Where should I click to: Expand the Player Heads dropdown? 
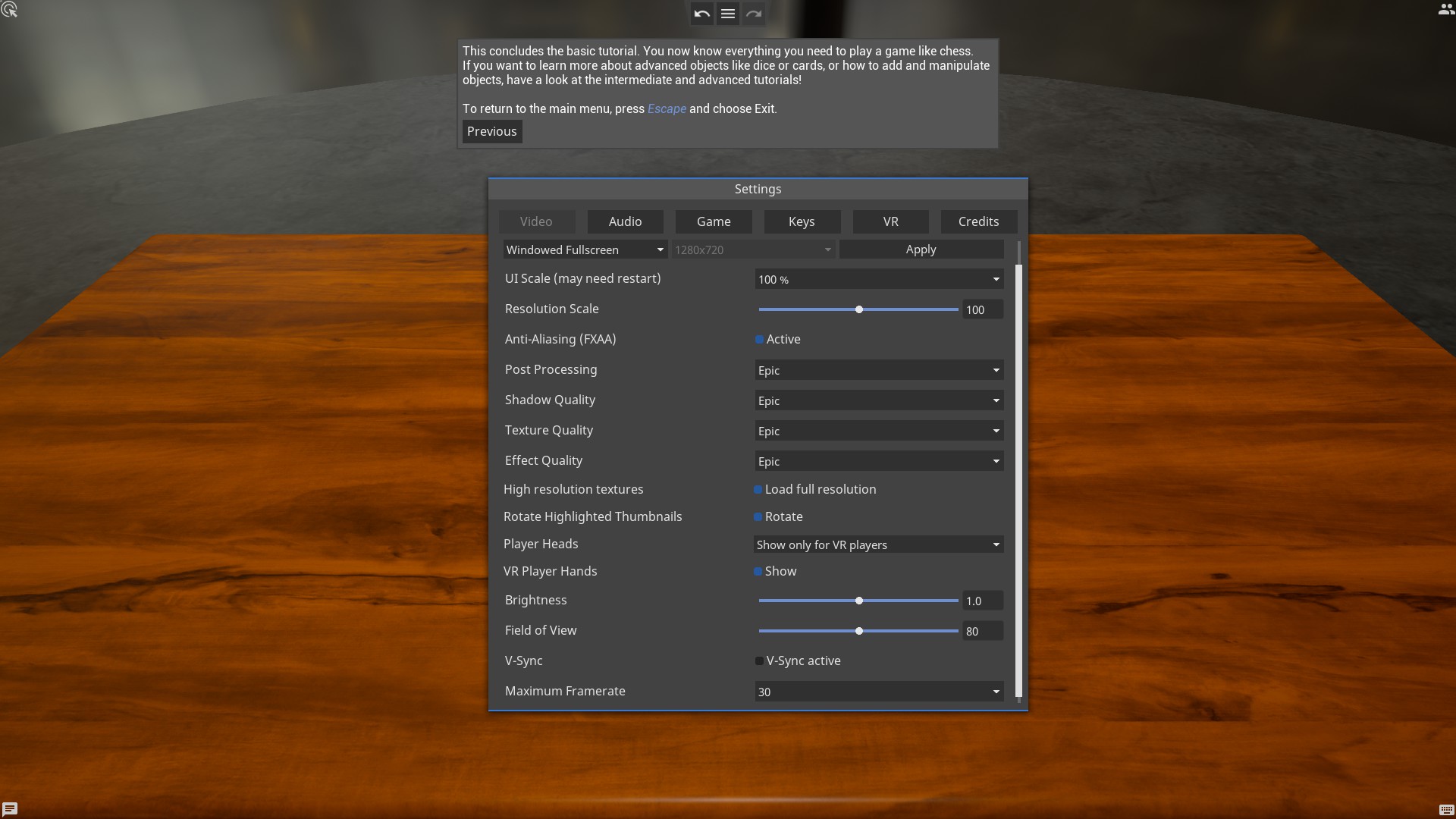pyautogui.click(x=878, y=544)
